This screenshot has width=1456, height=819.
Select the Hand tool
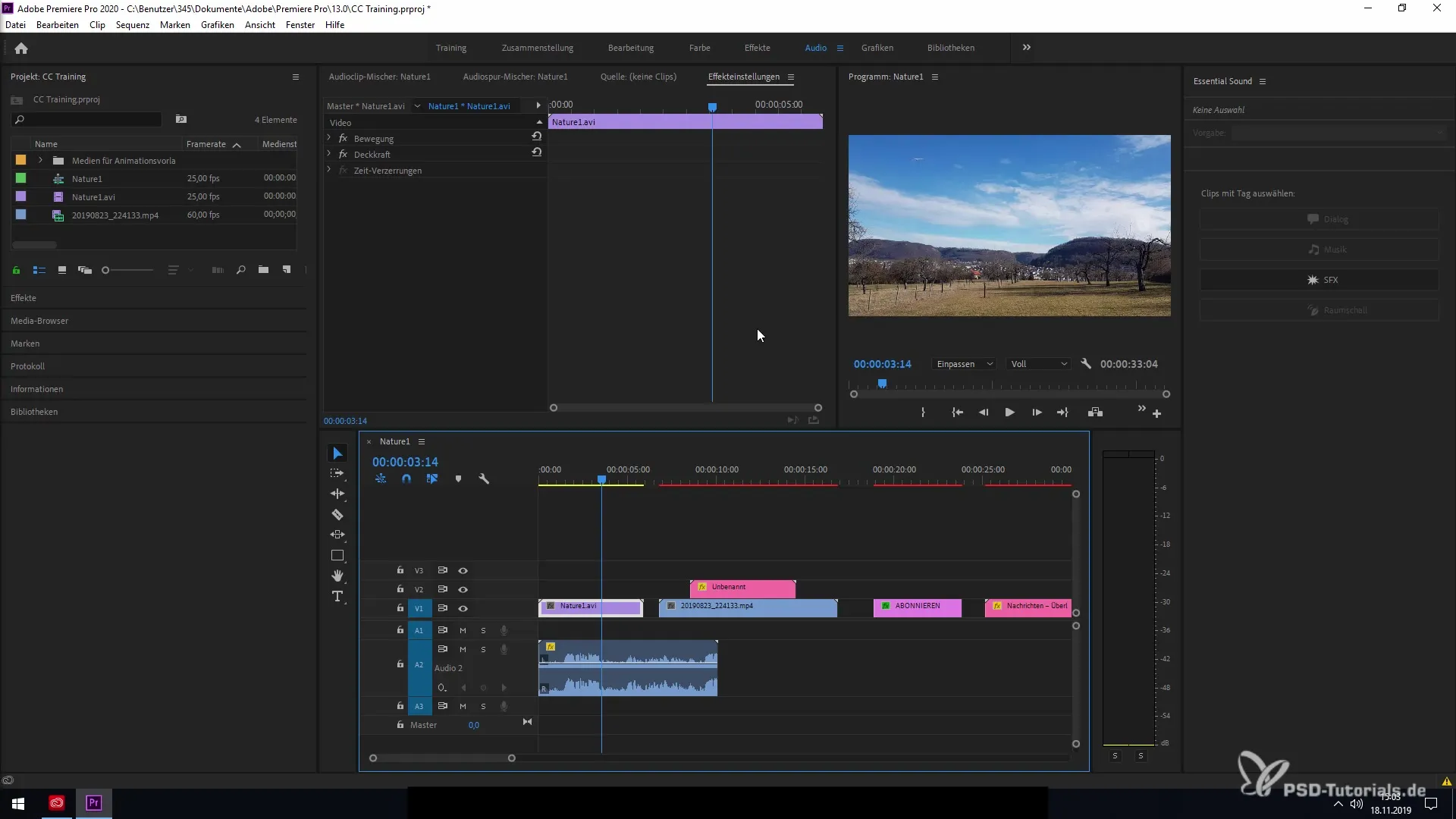click(x=337, y=576)
